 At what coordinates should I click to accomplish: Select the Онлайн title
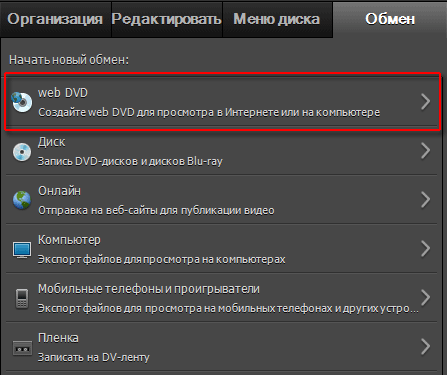[x=59, y=191]
